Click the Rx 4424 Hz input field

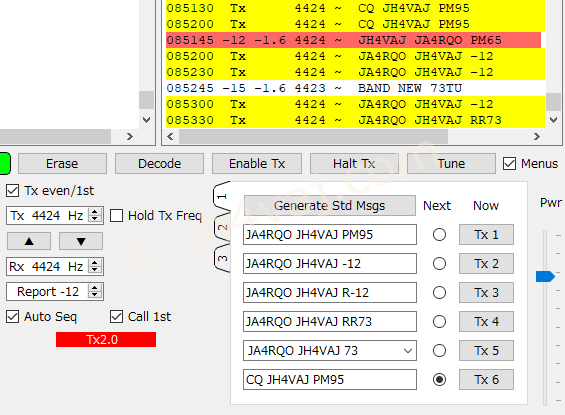pyautogui.click(x=48, y=266)
